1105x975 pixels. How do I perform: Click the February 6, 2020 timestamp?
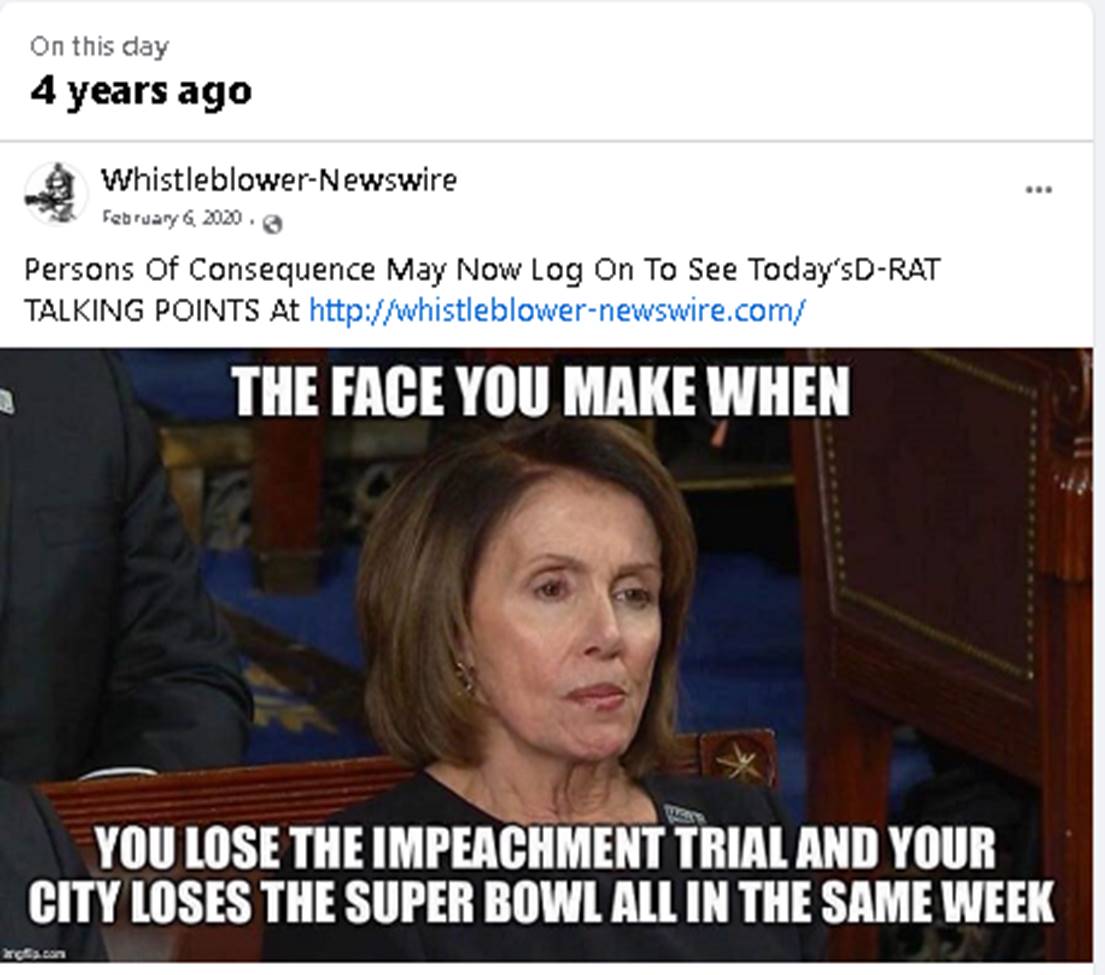tap(172, 218)
